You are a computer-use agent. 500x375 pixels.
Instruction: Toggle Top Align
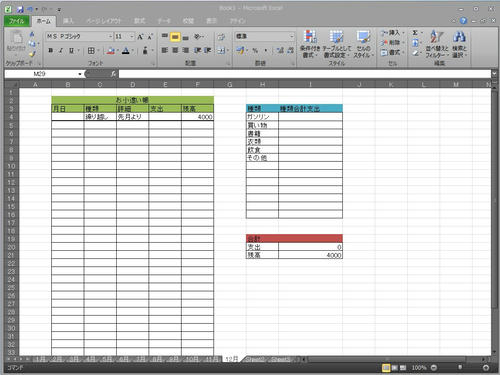(165, 36)
